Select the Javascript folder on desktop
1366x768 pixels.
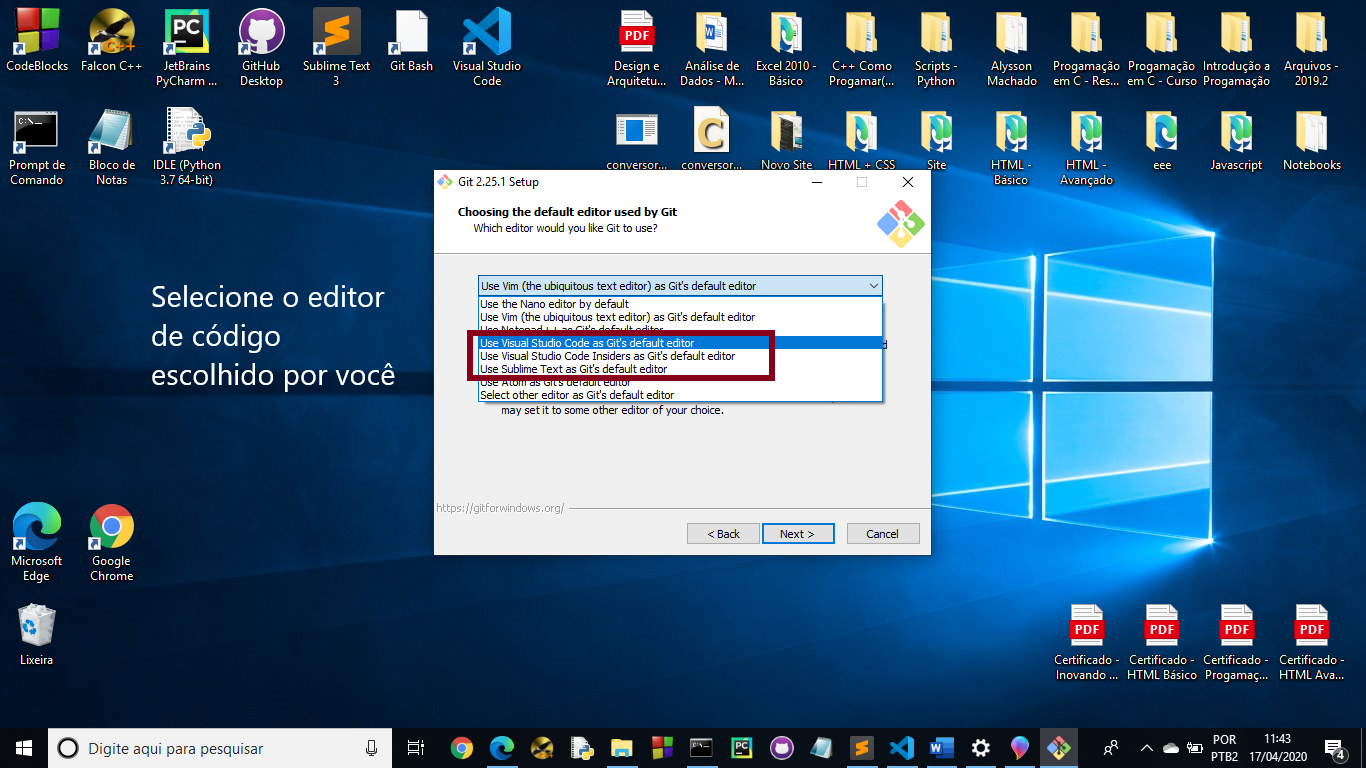click(x=1236, y=140)
